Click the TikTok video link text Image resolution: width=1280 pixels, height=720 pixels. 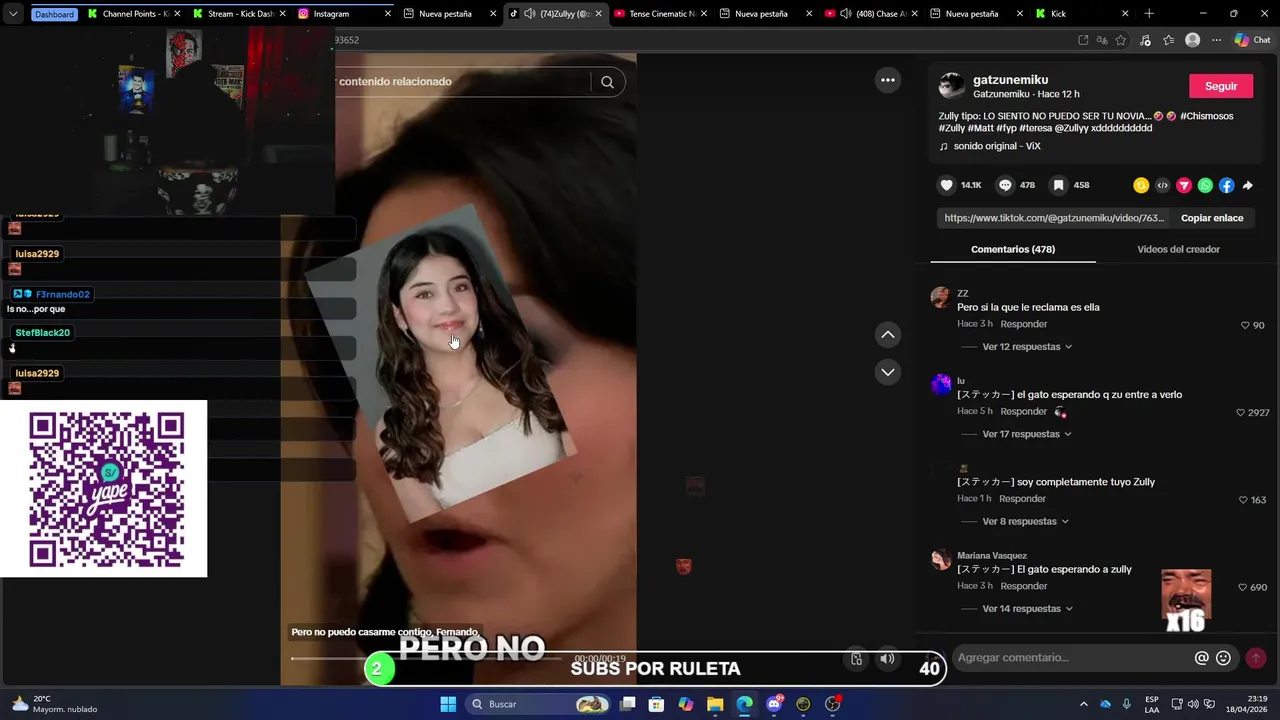(x=1054, y=218)
